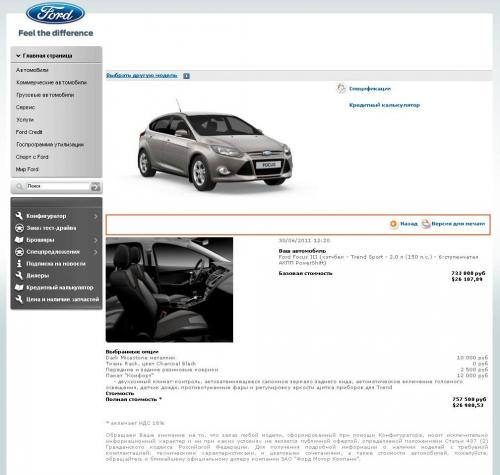Expand the Спецпредложения submenu arrow
Screen dimensions: 500x475
pyautogui.click(x=96, y=252)
